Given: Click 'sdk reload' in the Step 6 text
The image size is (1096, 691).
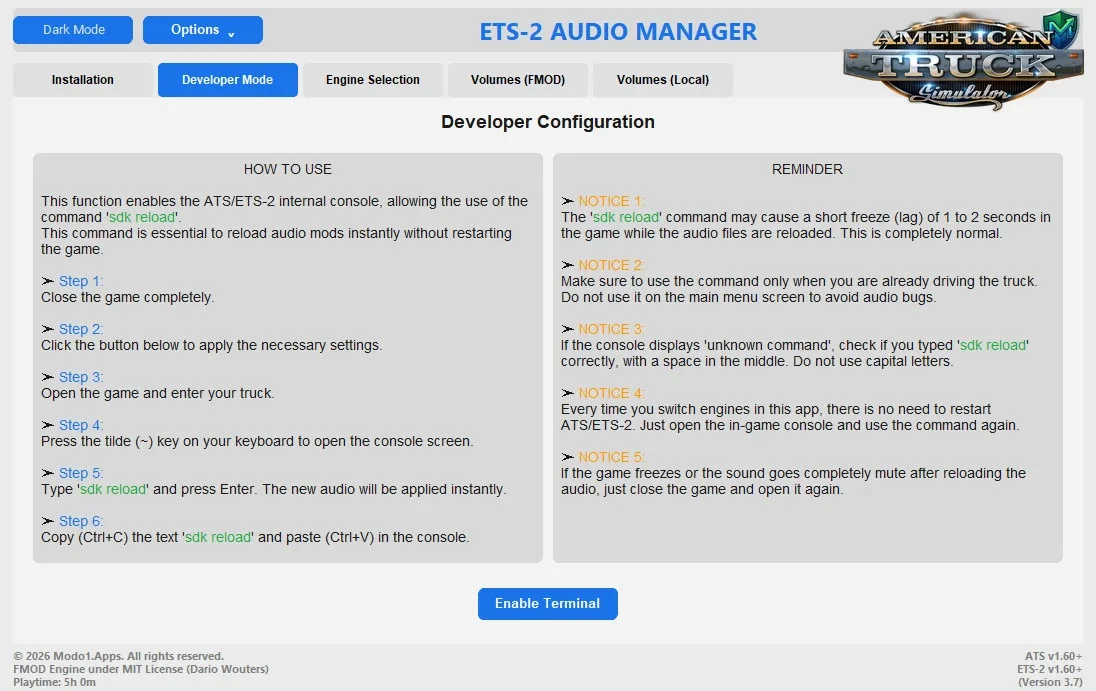Looking at the screenshot, I should tap(217, 537).
